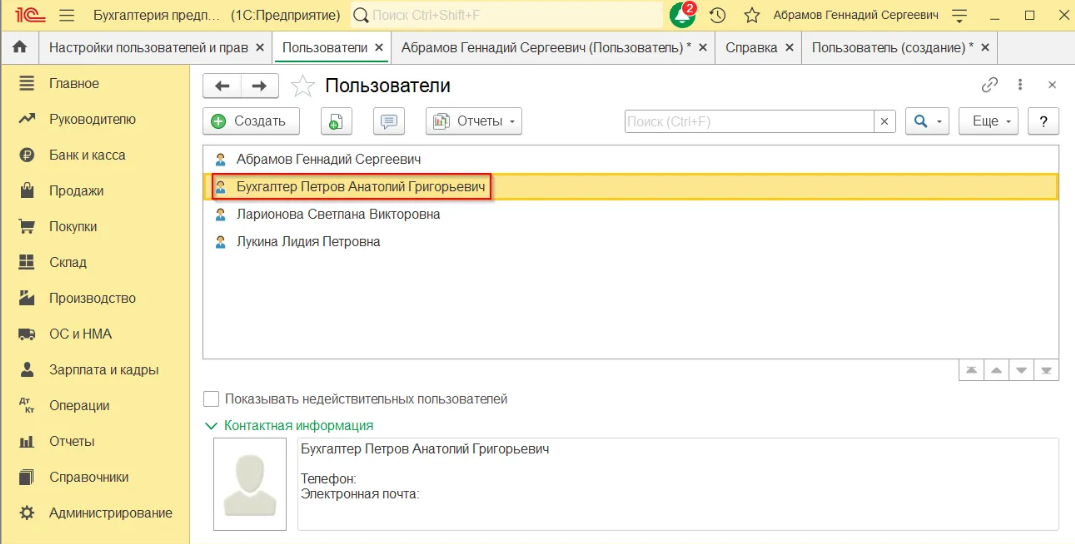Open the search magnifier dropdown
The width and height of the screenshot is (1075, 544).
tap(927, 121)
